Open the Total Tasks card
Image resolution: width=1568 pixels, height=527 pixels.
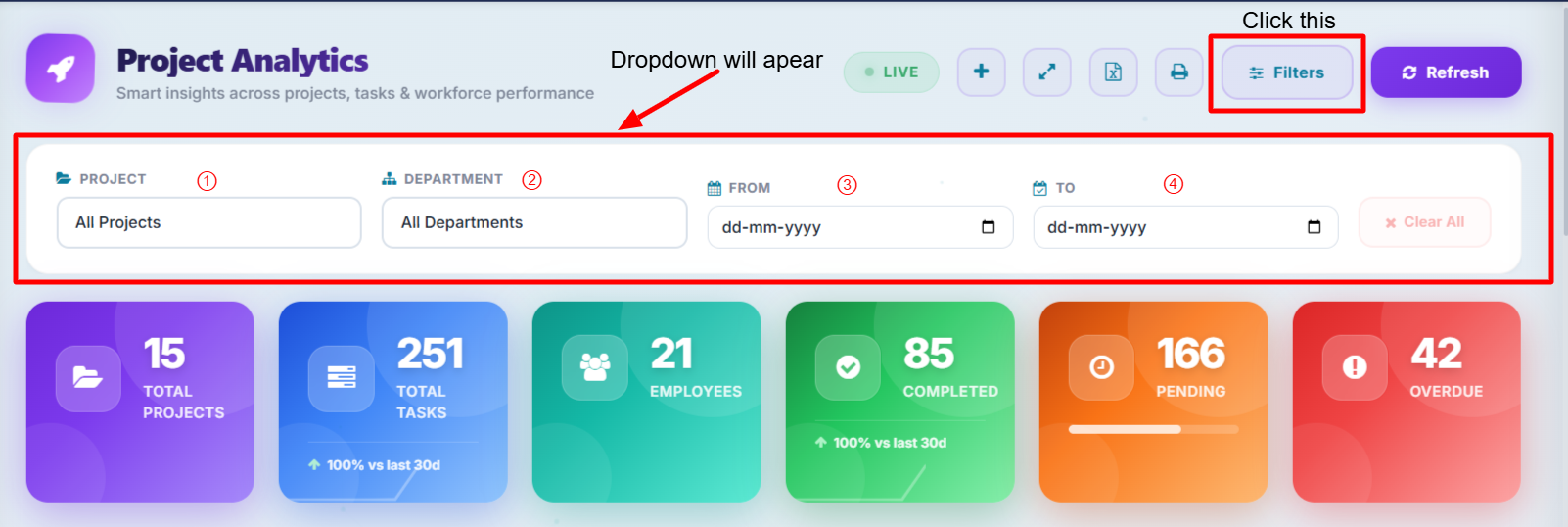click(x=392, y=402)
